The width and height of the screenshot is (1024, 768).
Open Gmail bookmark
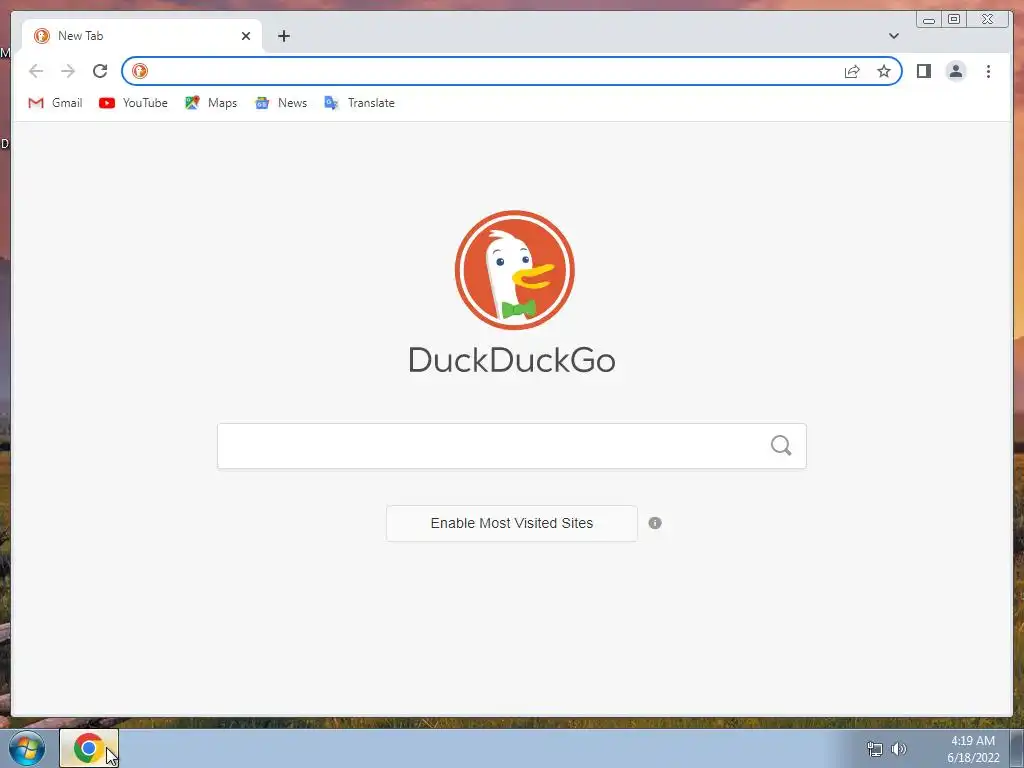tap(56, 103)
